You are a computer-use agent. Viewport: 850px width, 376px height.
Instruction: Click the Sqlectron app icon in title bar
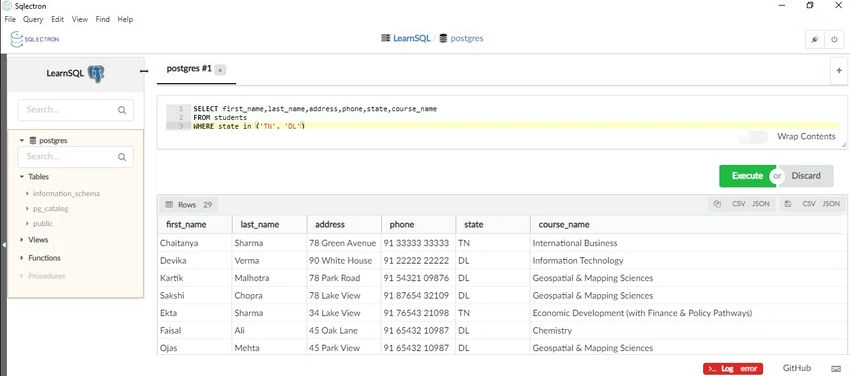click(7, 6)
